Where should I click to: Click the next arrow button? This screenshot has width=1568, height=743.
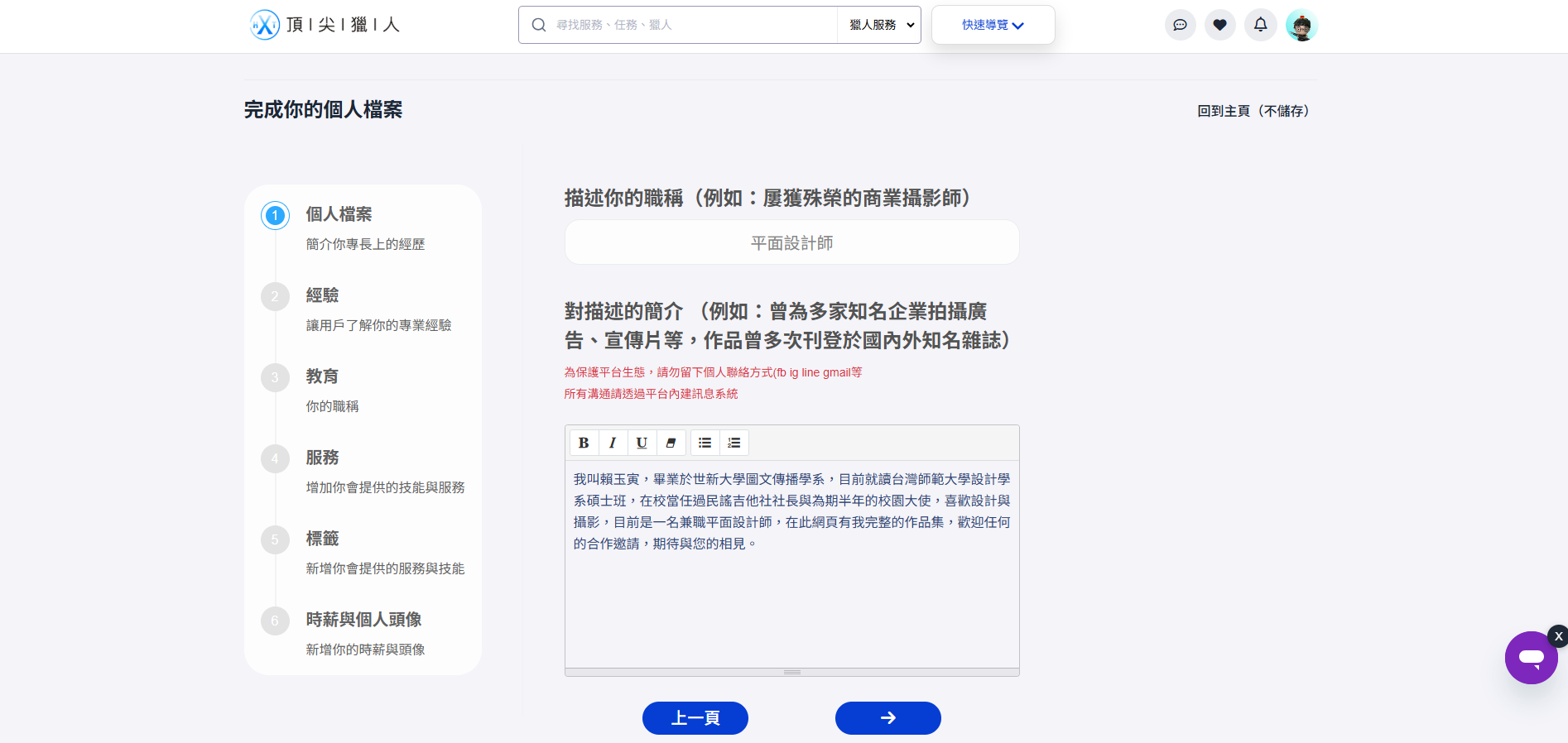click(x=887, y=717)
